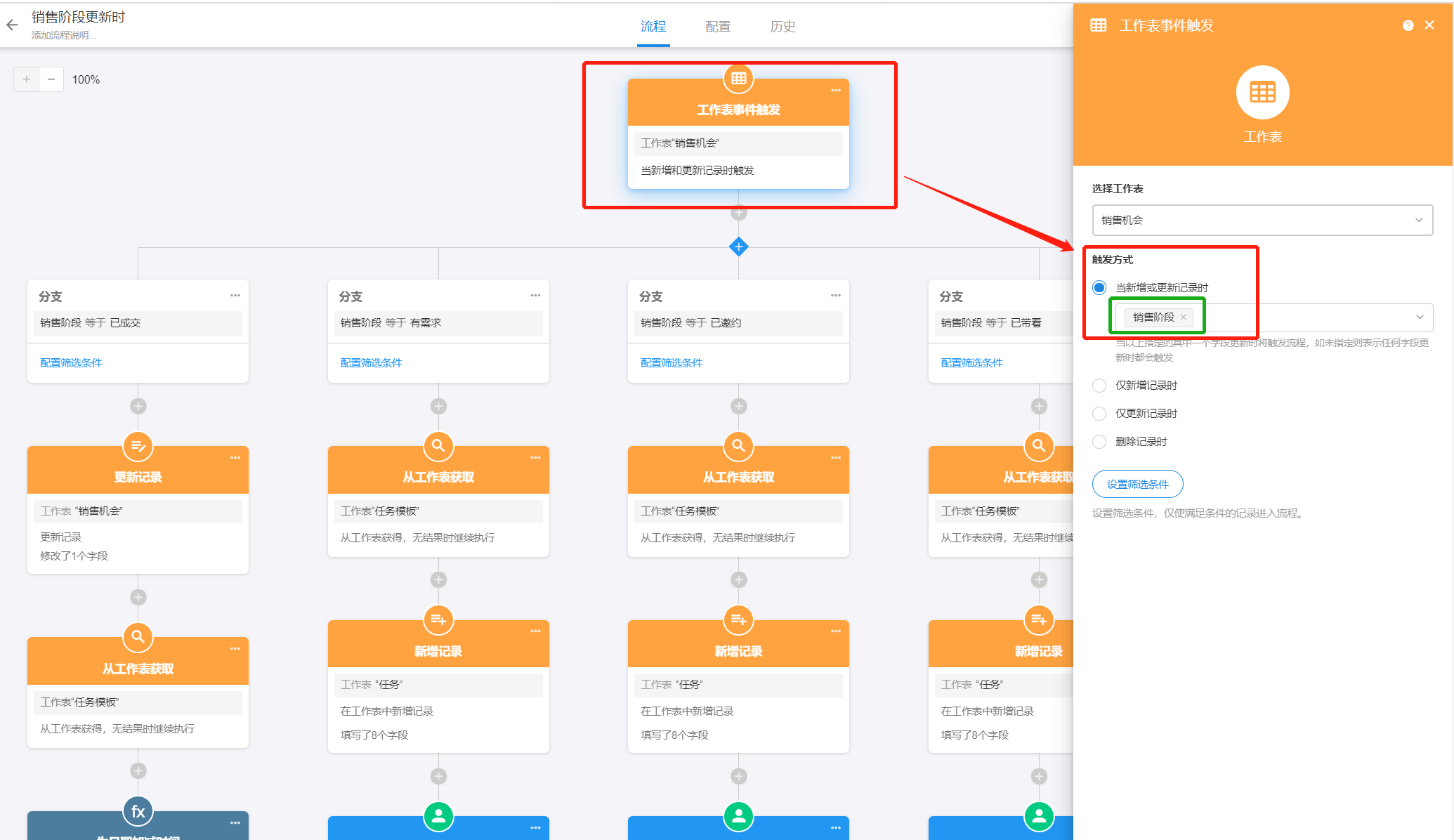Image resolution: width=1454 pixels, height=840 pixels.
Task: Click the back arrow beside workflow title
Action: click(12, 25)
